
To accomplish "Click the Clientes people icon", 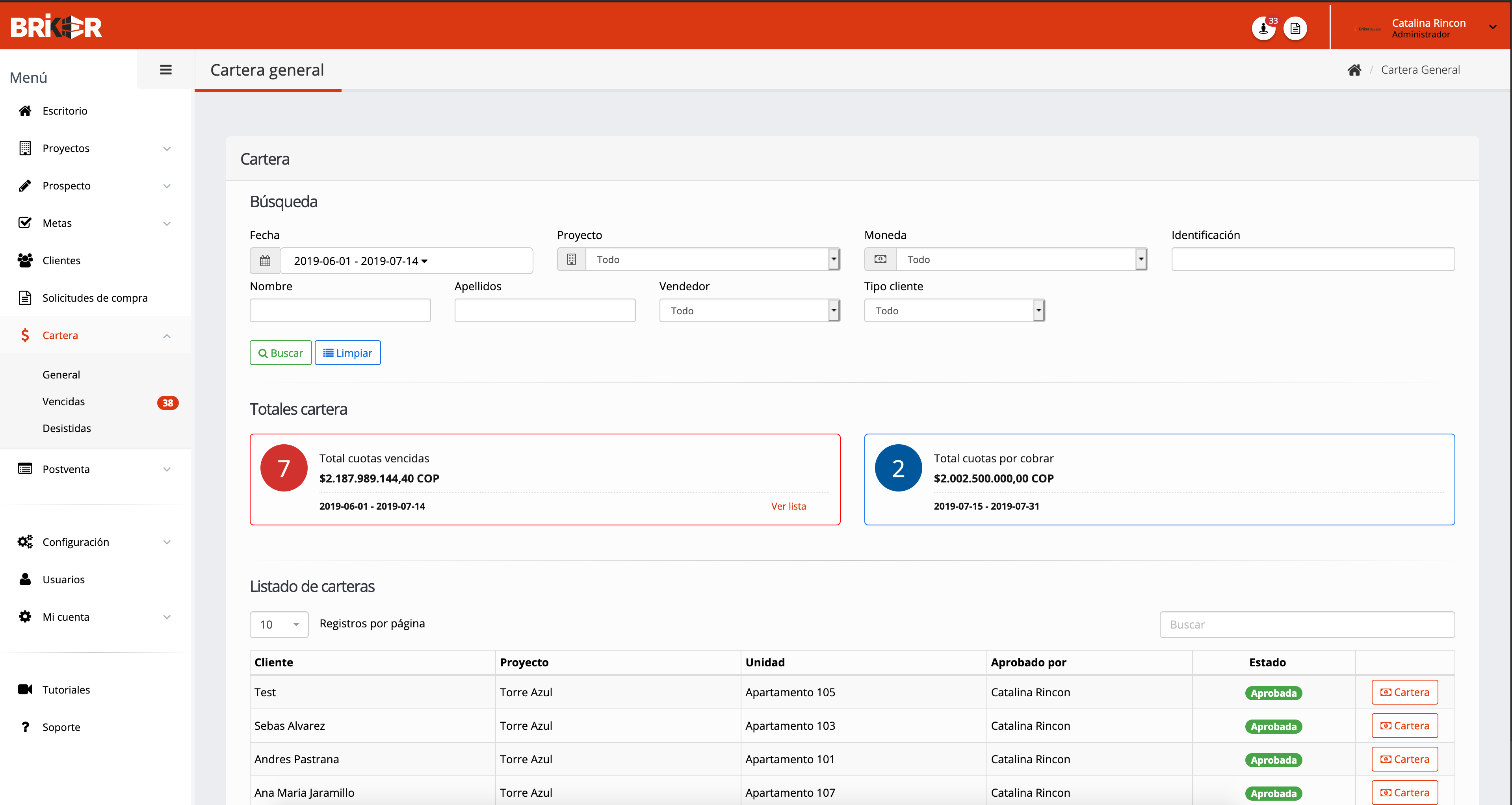I will (x=25, y=260).
